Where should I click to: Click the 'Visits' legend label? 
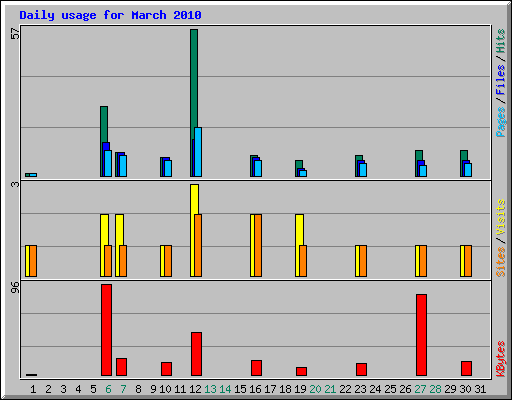point(501,217)
